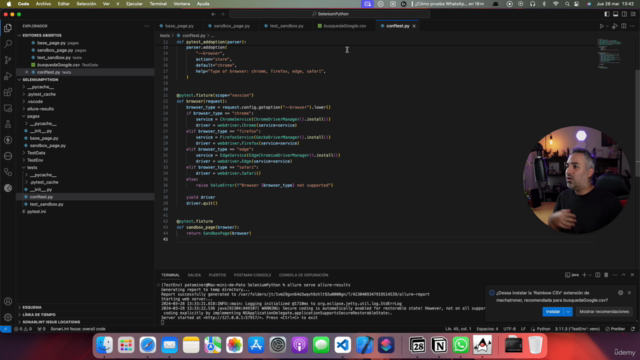Toggle secondary sidebar in title bar
This screenshot has height=360, width=640.
pyautogui.click(x=624, y=14)
